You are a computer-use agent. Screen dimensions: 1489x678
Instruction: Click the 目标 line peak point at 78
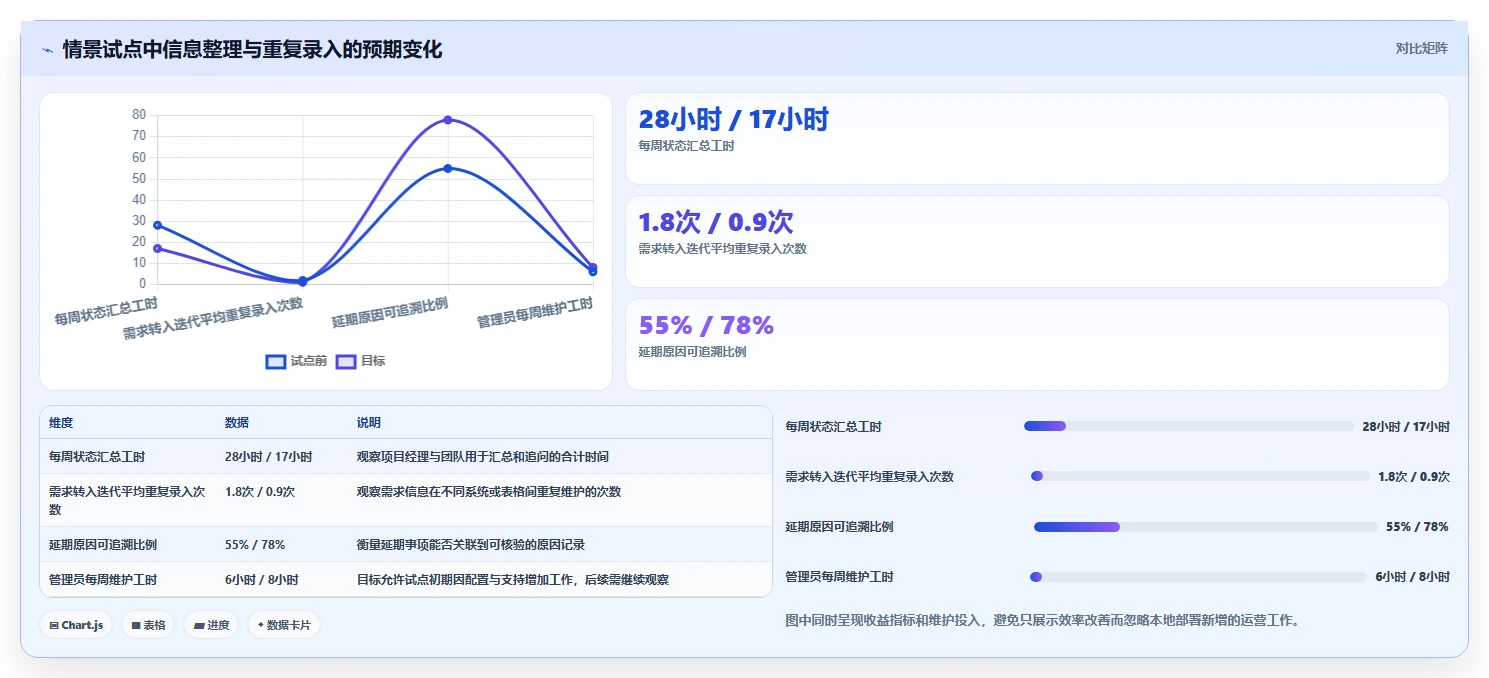pos(448,120)
